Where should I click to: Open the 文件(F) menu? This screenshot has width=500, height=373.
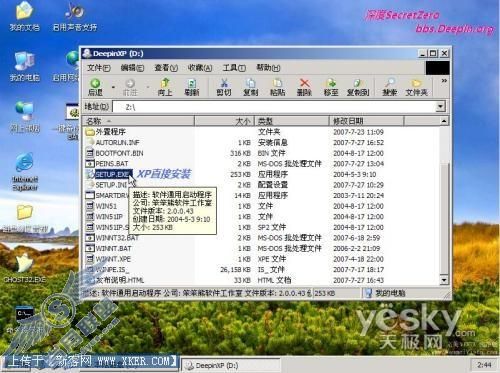(99, 68)
